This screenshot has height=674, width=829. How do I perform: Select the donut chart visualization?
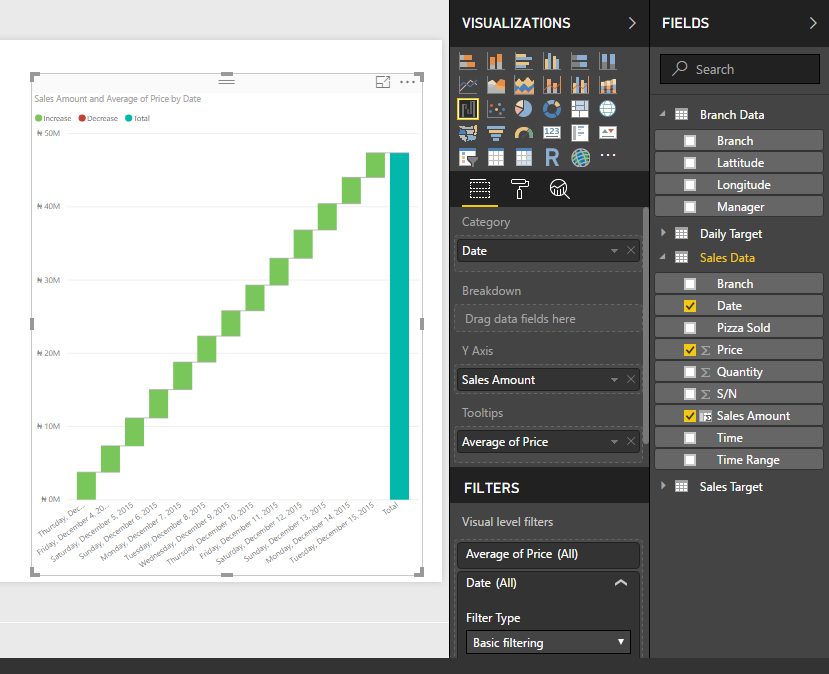551,108
